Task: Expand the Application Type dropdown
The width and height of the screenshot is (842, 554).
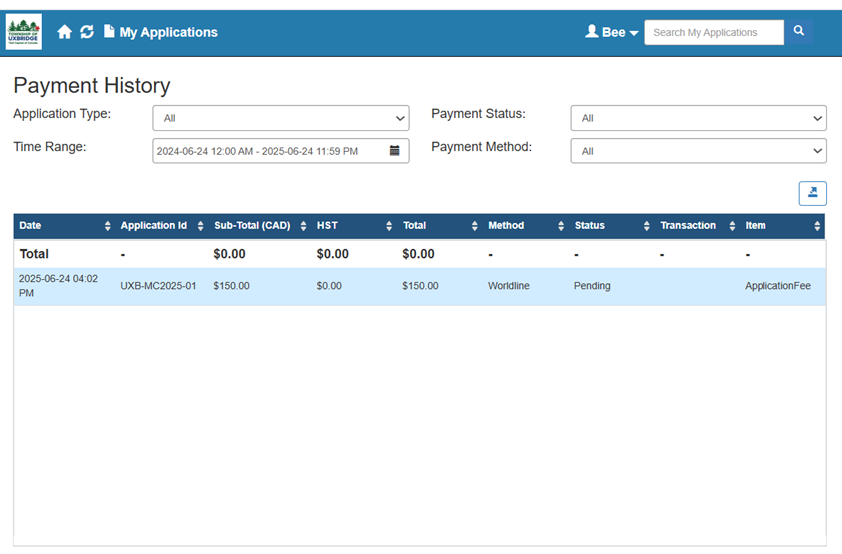Action: coord(281,118)
